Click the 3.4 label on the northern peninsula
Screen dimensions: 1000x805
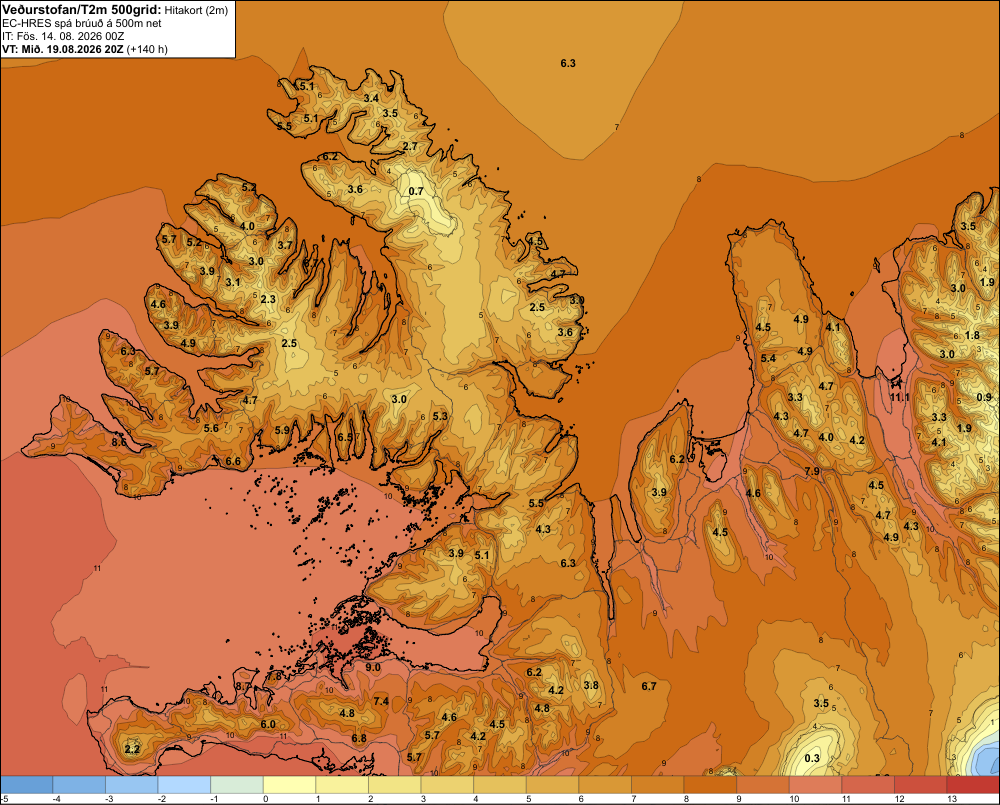coord(371,98)
